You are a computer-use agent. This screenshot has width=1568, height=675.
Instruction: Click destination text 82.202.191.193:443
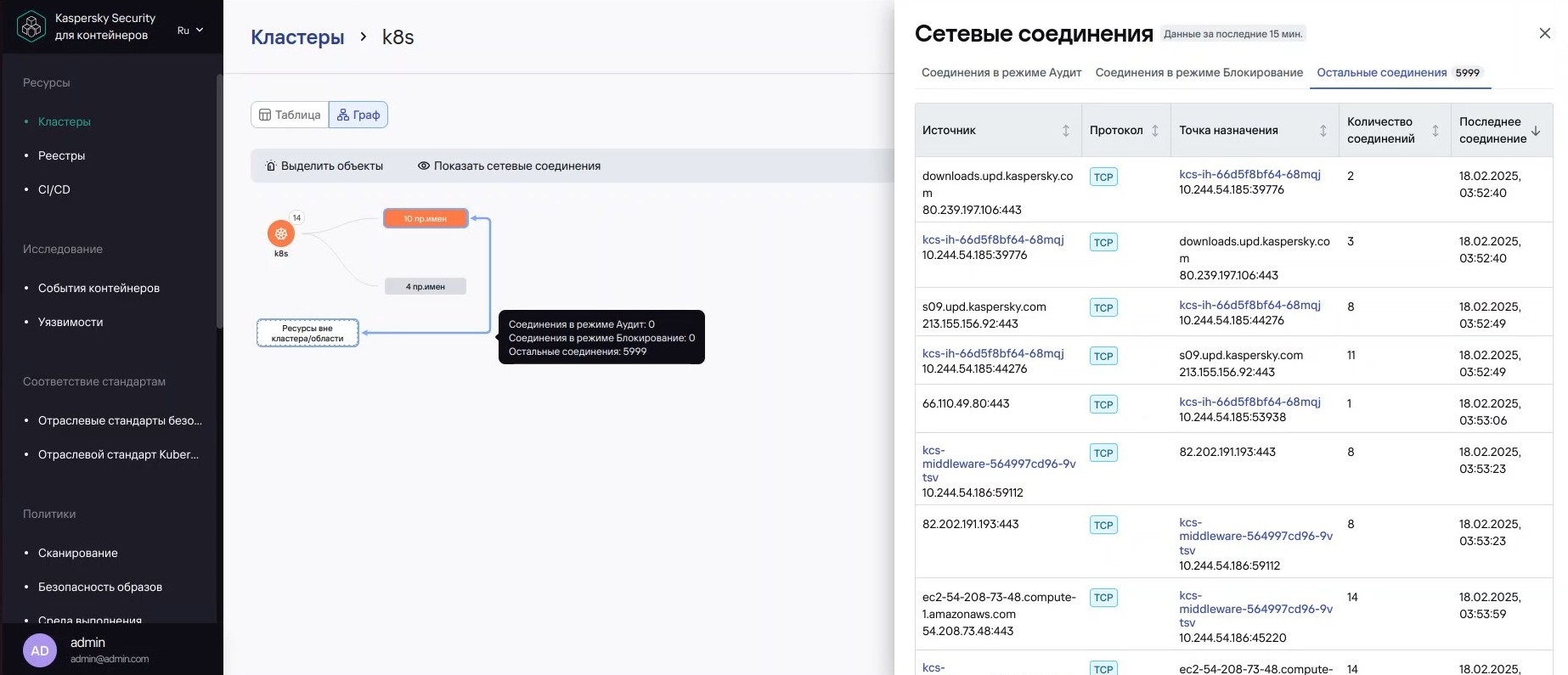point(1227,453)
